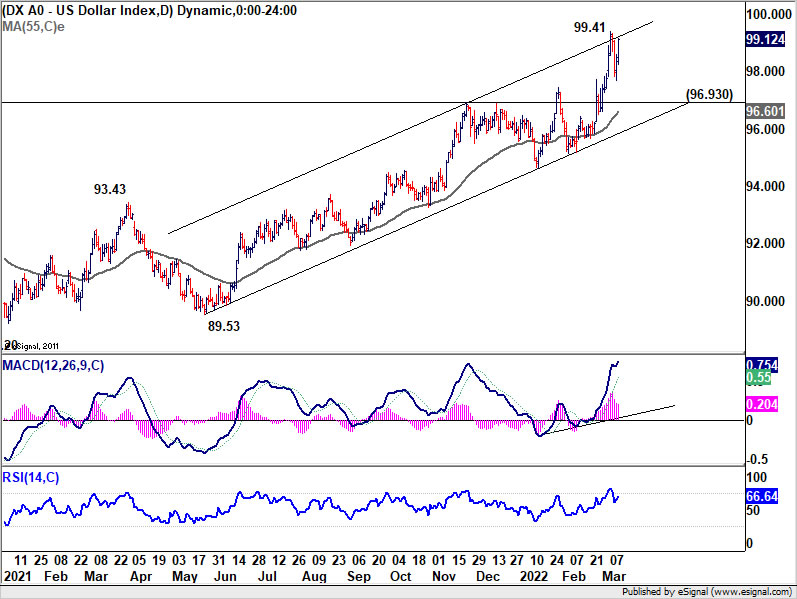The height and width of the screenshot is (599, 797).
Task: Click the -0.5 MACD axis label
Action: point(757,459)
